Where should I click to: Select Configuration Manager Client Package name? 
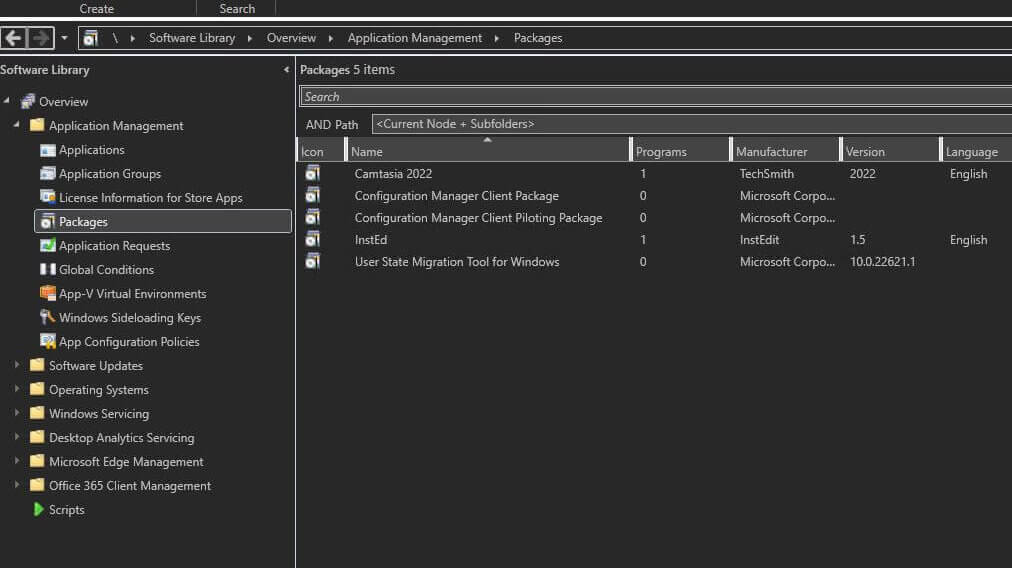coord(456,196)
